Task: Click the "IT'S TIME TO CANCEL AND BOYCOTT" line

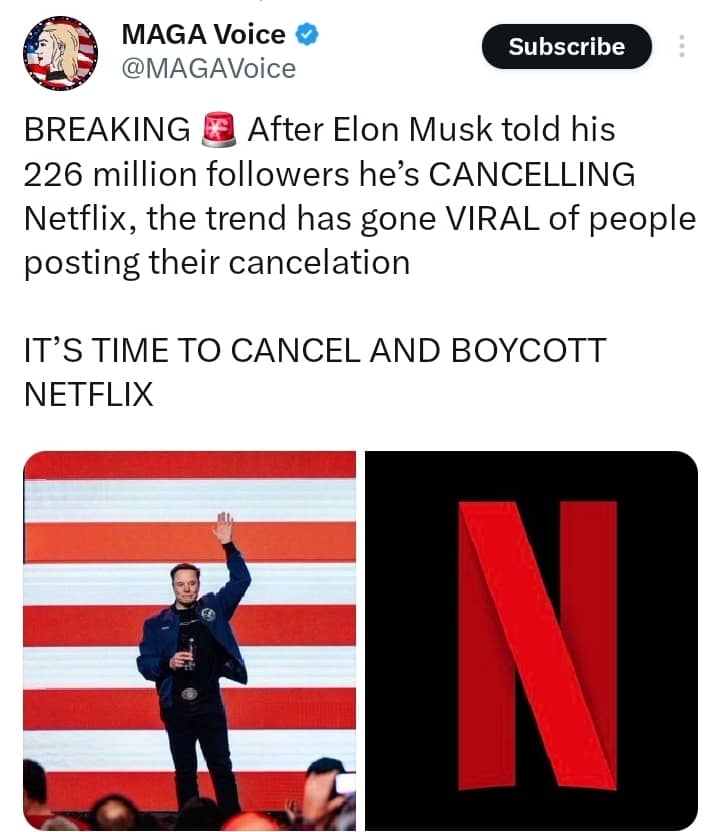Action: 313,351
